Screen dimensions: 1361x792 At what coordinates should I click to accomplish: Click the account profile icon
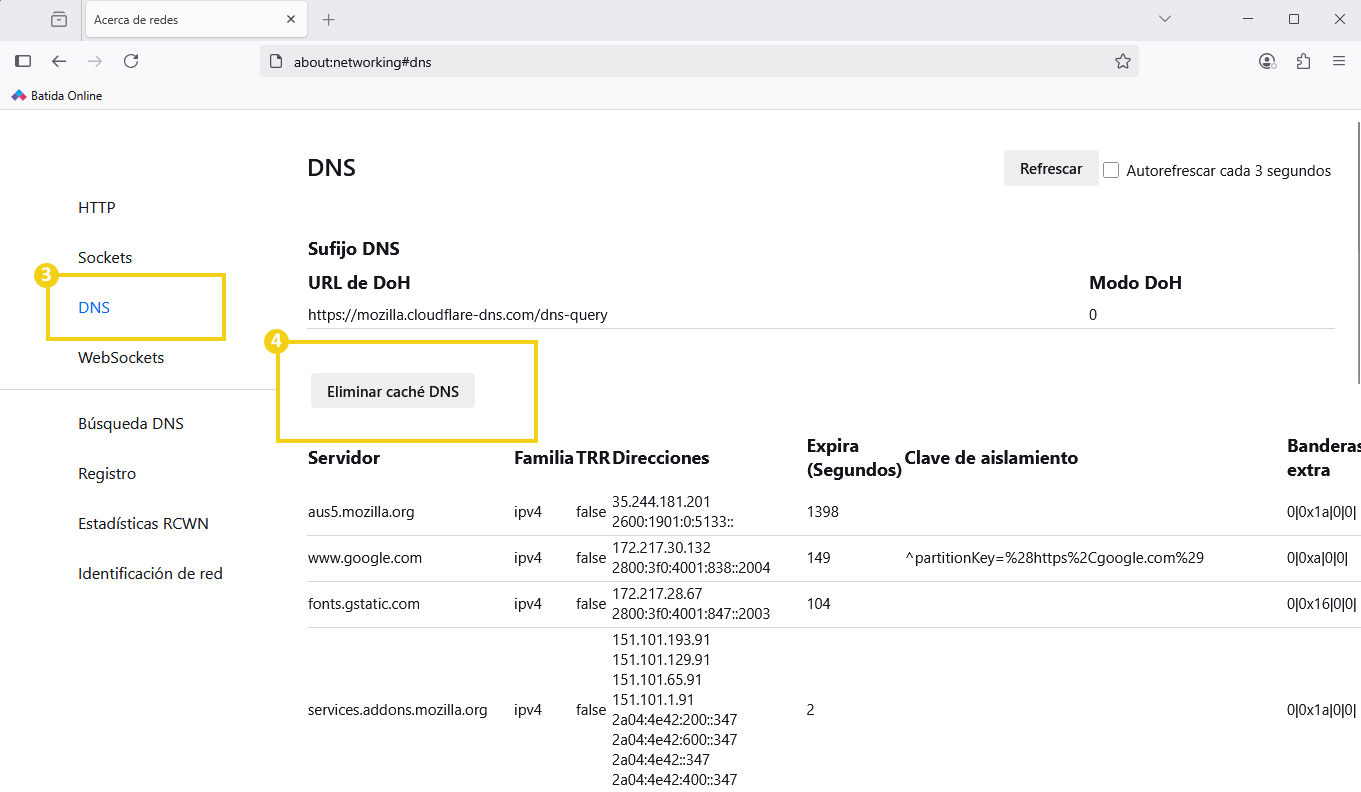point(1267,61)
